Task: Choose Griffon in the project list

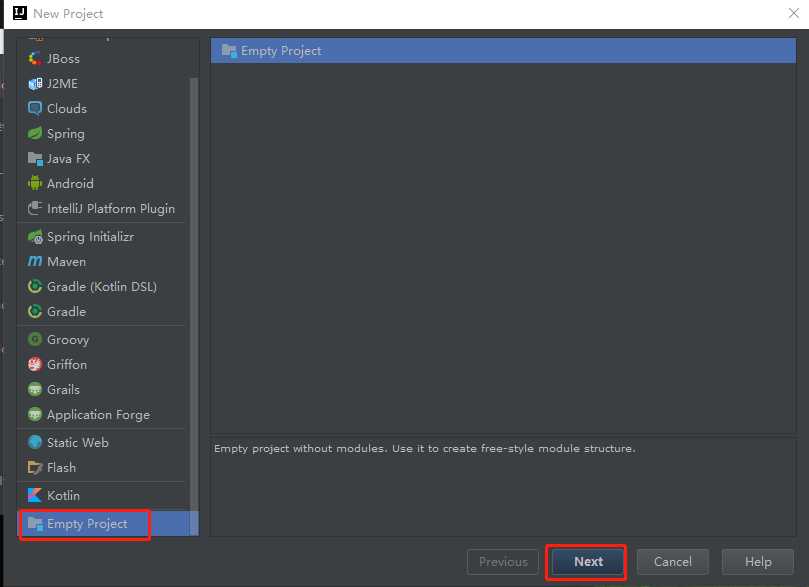Action: [67, 365]
